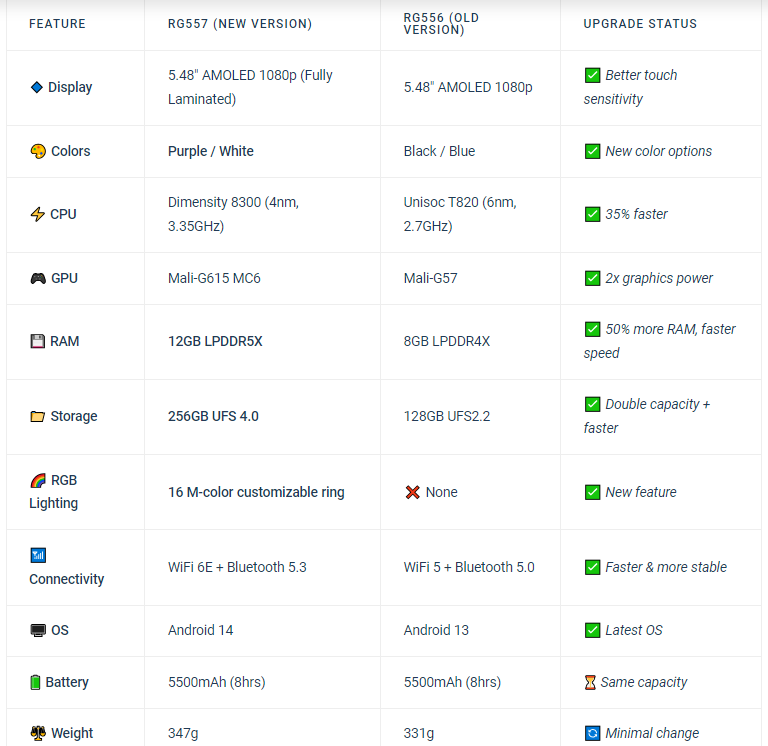Click the red X next to None
The height and width of the screenshot is (746, 768).
click(413, 492)
